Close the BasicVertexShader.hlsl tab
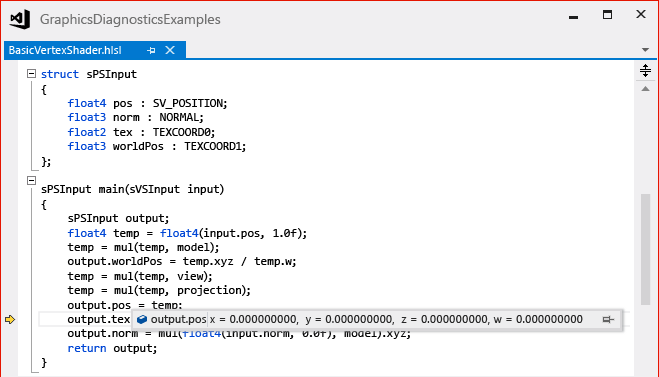This screenshot has height=377, width=659. point(170,50)
